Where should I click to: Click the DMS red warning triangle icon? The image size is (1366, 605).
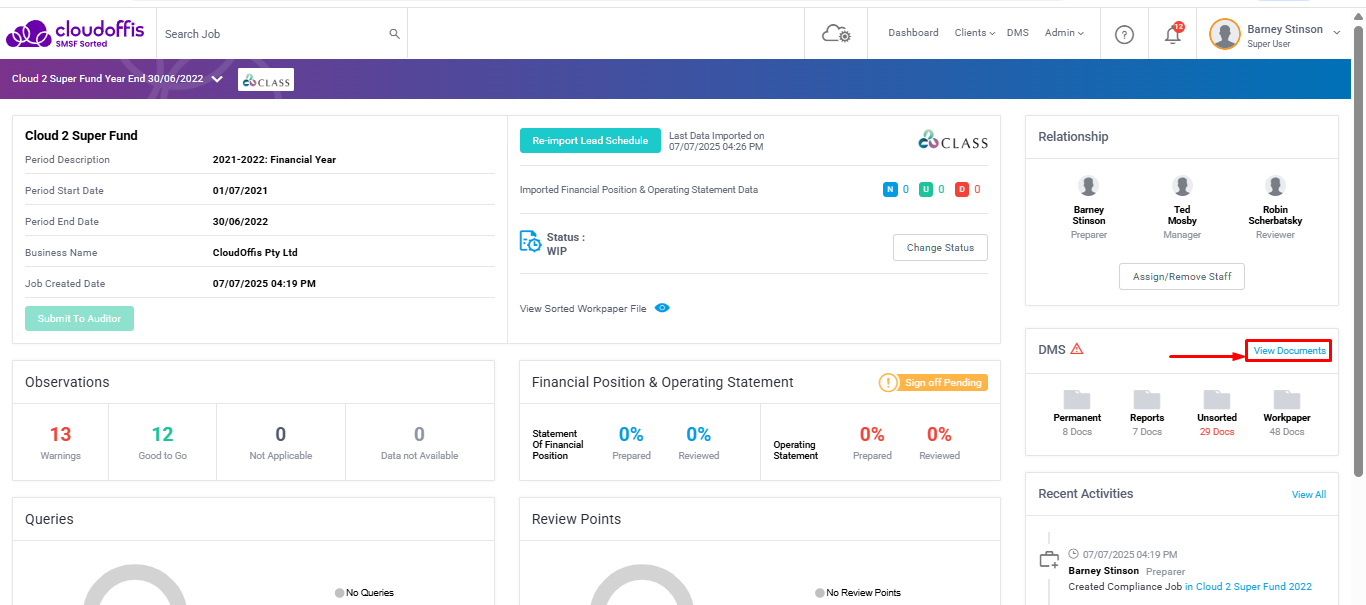[1077, 349]
